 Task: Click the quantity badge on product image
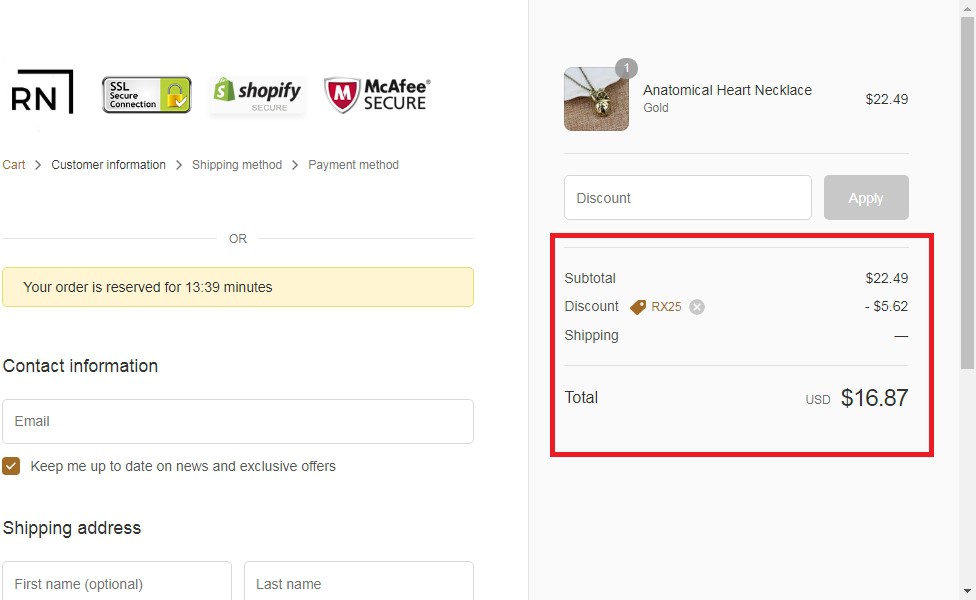[x=626, y=69]
